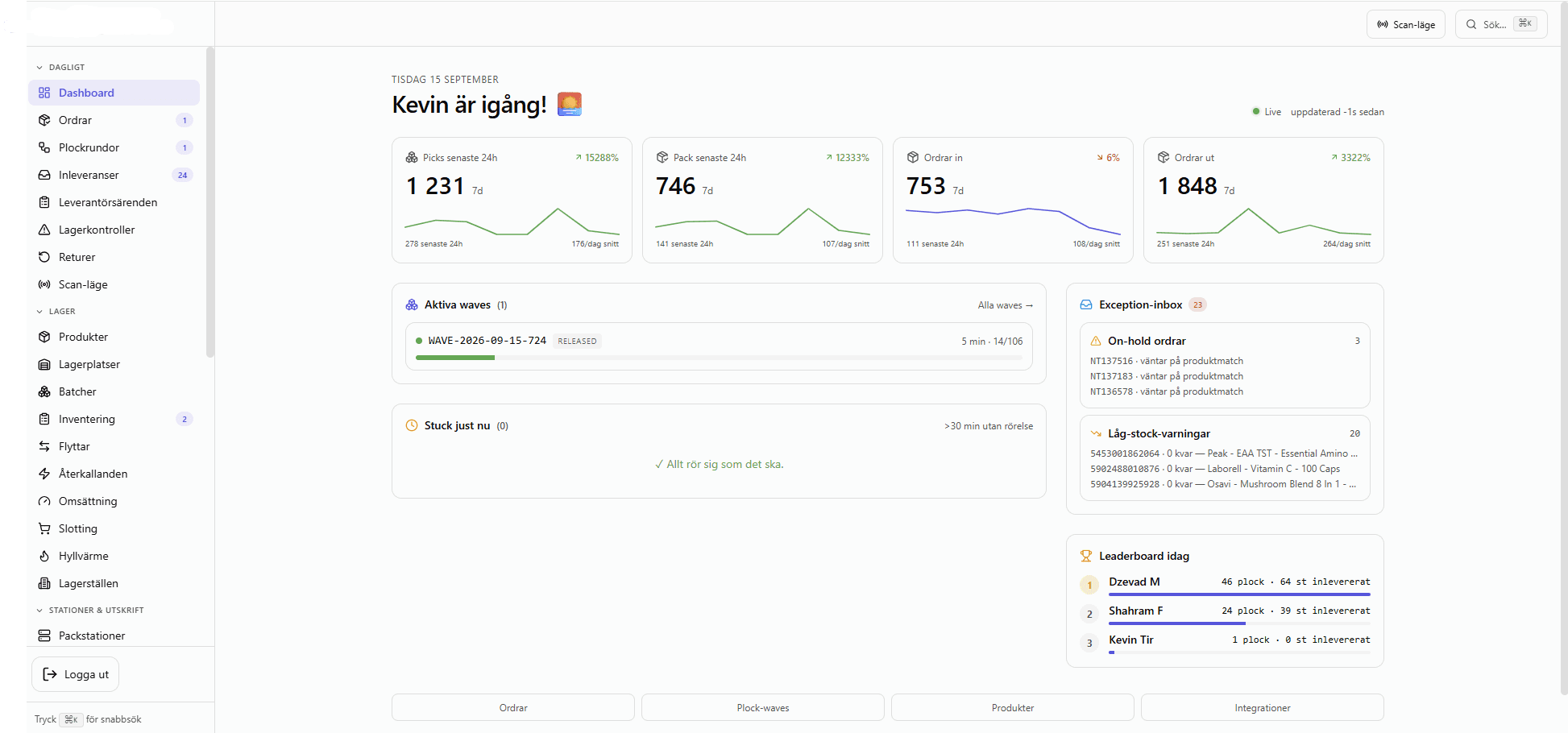Image resolution: width=1568 pixels, height=733 pixels.
Task: Open the Plock-waves bottom tab
Action: [x=763, y=708]
